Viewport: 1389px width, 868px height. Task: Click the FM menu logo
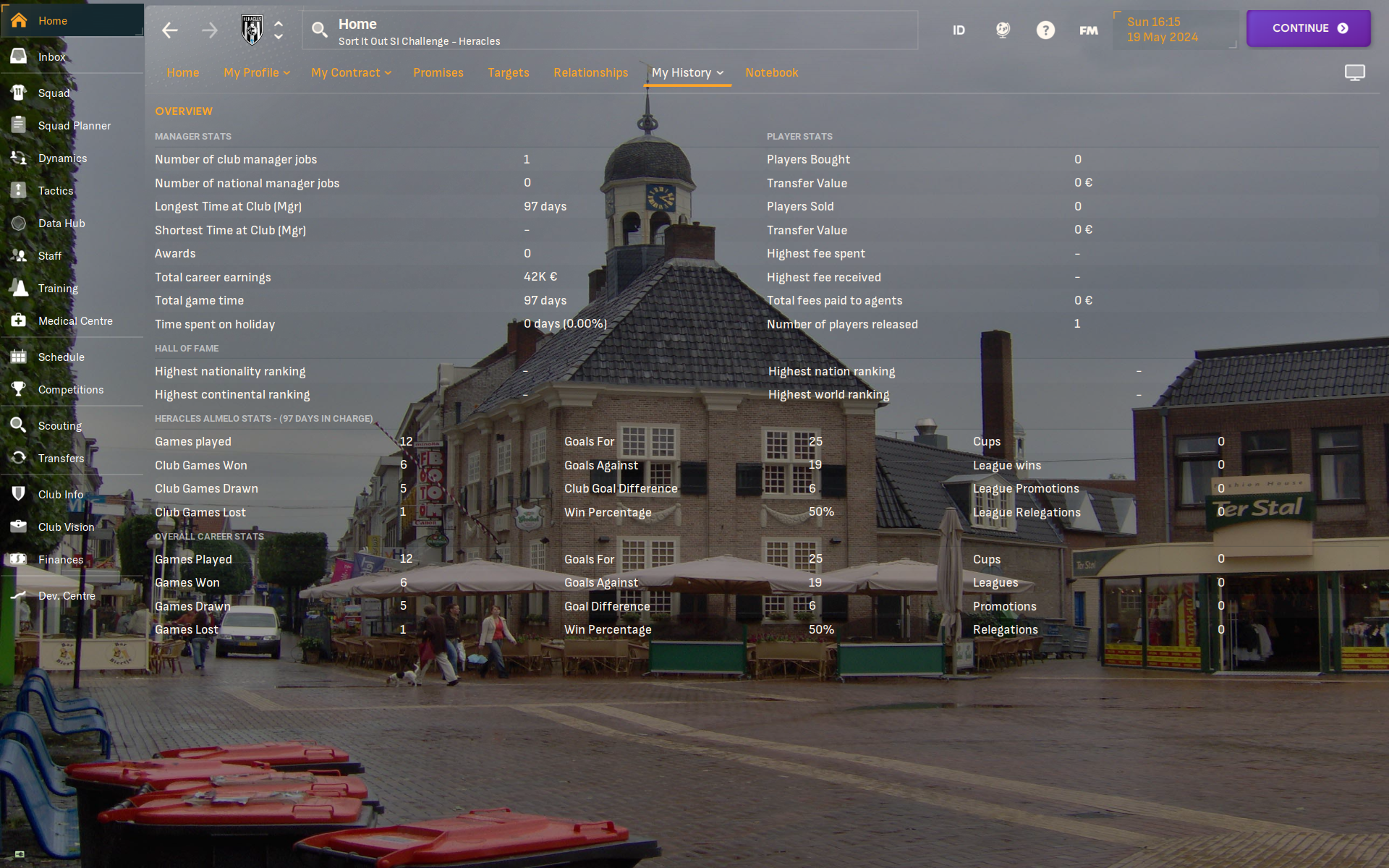(x=1089, y=30)
